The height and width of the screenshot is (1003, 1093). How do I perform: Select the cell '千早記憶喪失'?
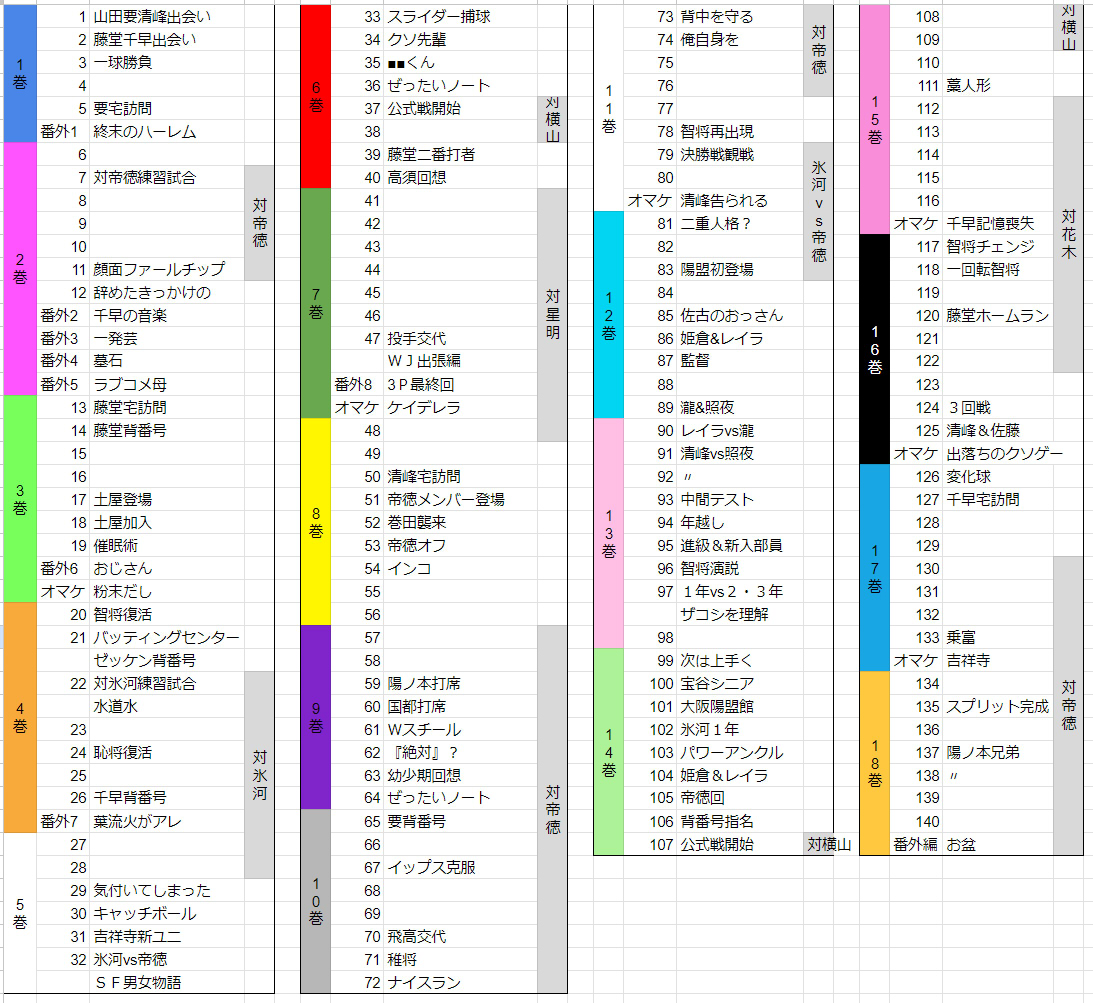tap(998, 224)
